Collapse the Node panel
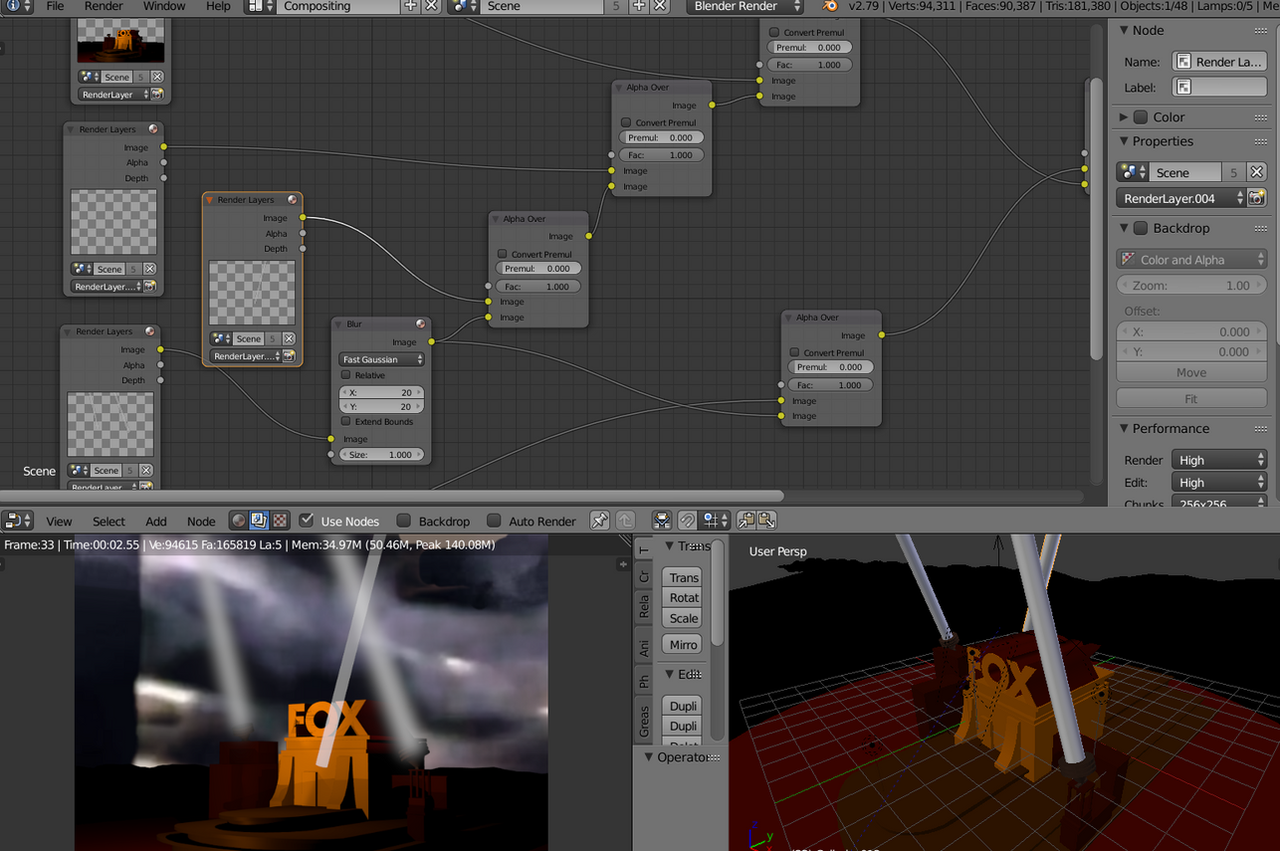 coord(1124,30)
